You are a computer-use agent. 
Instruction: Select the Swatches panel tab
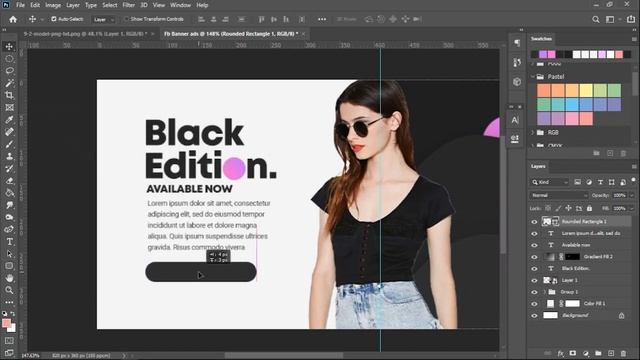pos(541,39)
